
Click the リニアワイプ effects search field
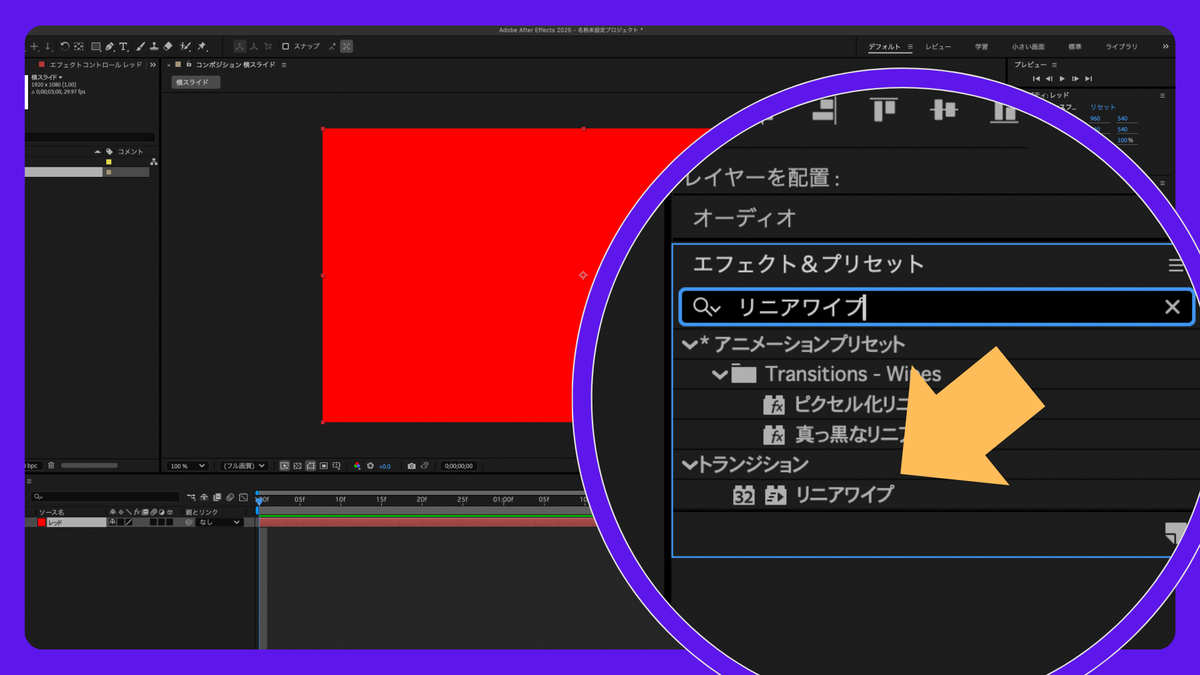[937, 307]
